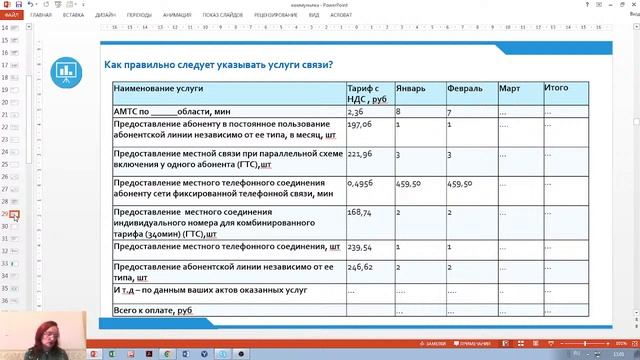Viewport: 640px width, 360px height.
Task: Open the ФАЙЛ (File) tab
Action: coord(11,15)
